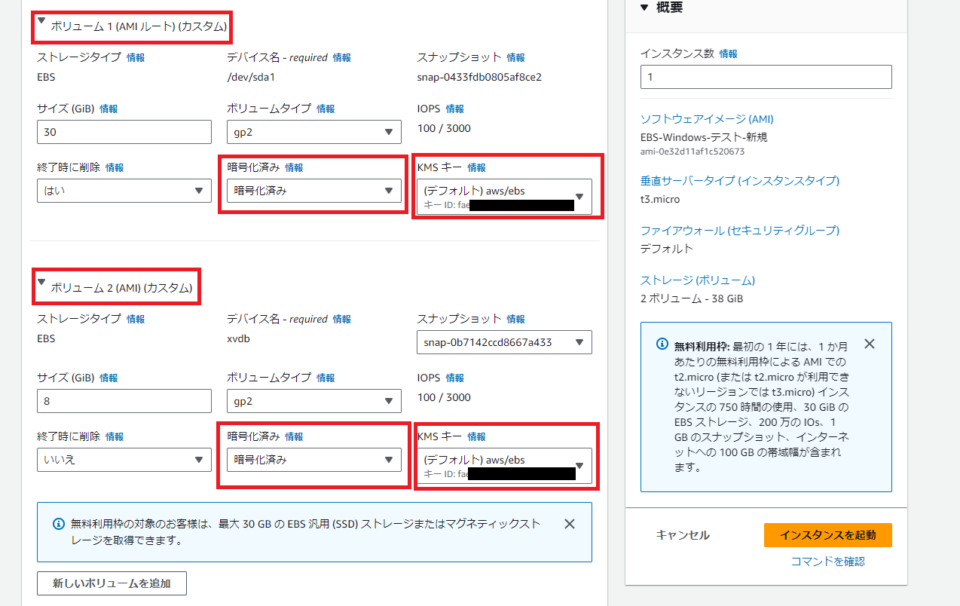The image size is (960, 606).
Task: Open 情報 link for volume 2 KMS キー
Action: (x=476, y=437)
